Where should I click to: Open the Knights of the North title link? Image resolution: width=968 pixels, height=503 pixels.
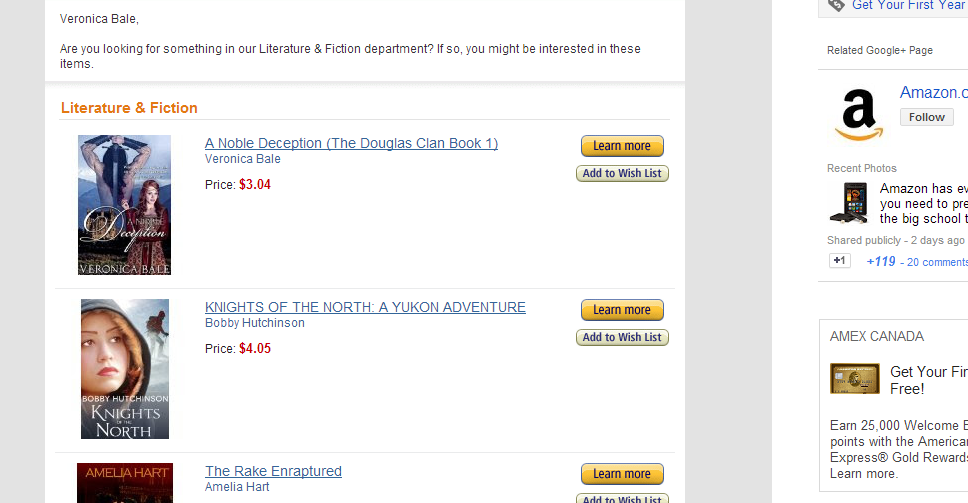tap(365, 307)
